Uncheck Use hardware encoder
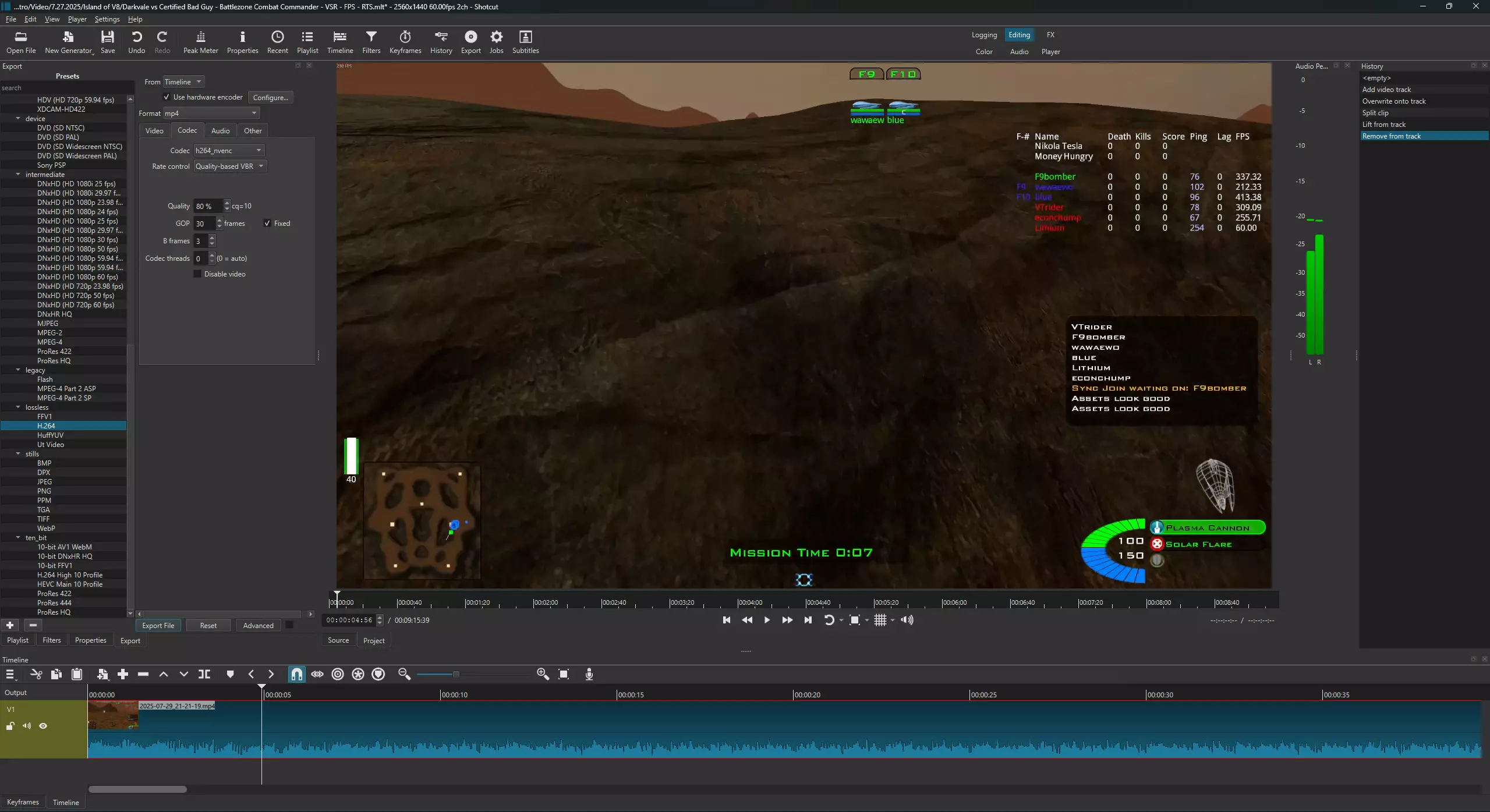The image size is (1490, 812). 167,97
